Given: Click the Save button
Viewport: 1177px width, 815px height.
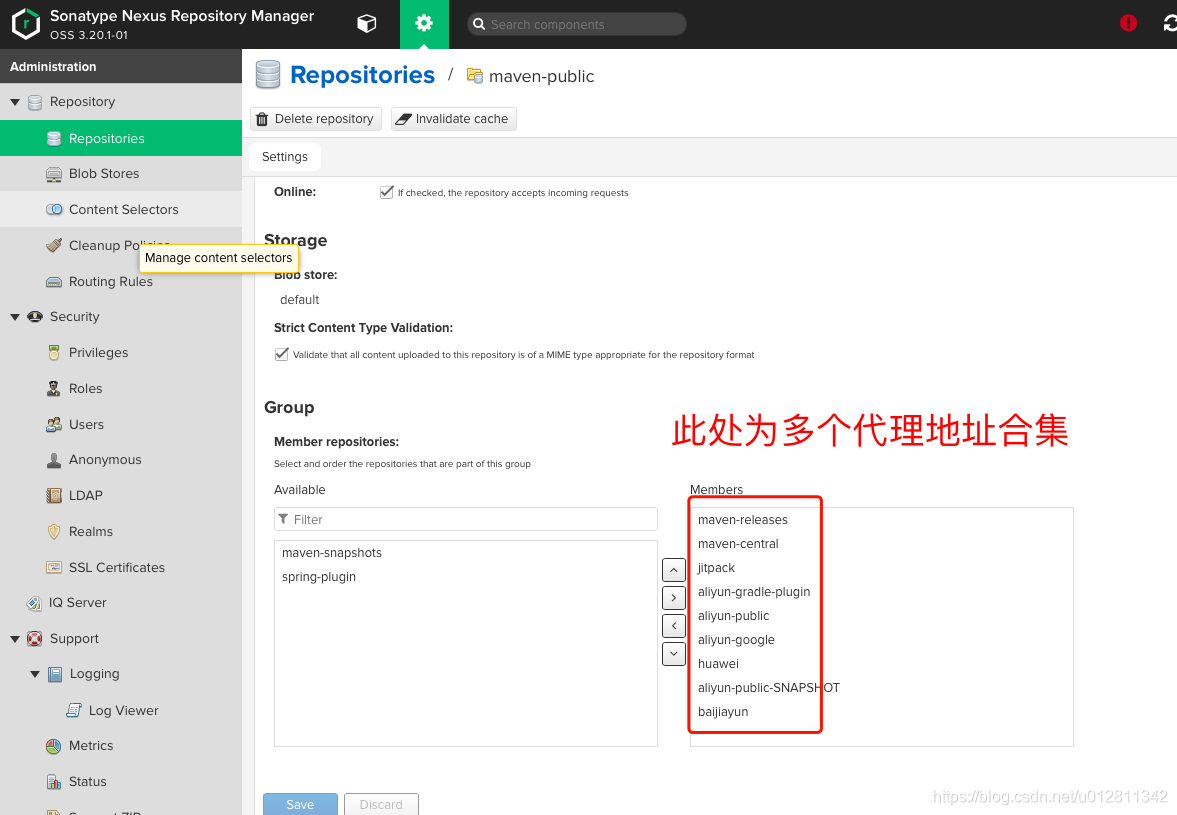Looking at the screenshot, I should [x=300, y=804].
